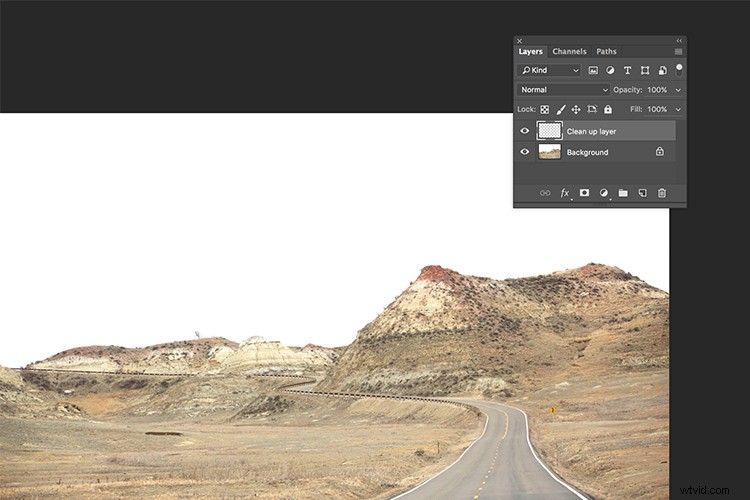Open the Layers panel flyout menu
Screen dimensions: 750x500
coord(678,52)
